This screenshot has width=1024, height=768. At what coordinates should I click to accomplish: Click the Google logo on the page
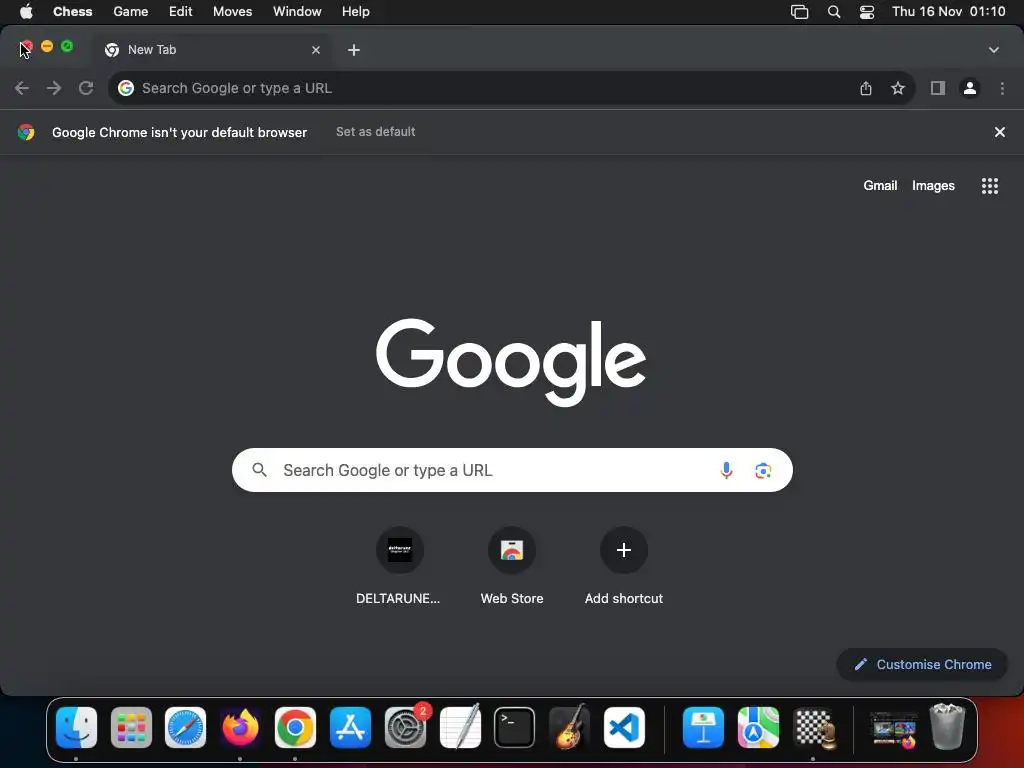coord(511,361)
